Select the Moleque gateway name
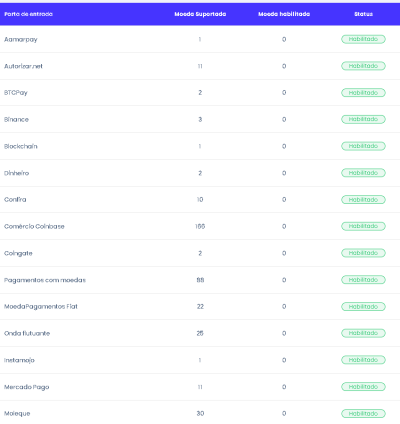This screenshot has width=400, height=424. point(17,414)
